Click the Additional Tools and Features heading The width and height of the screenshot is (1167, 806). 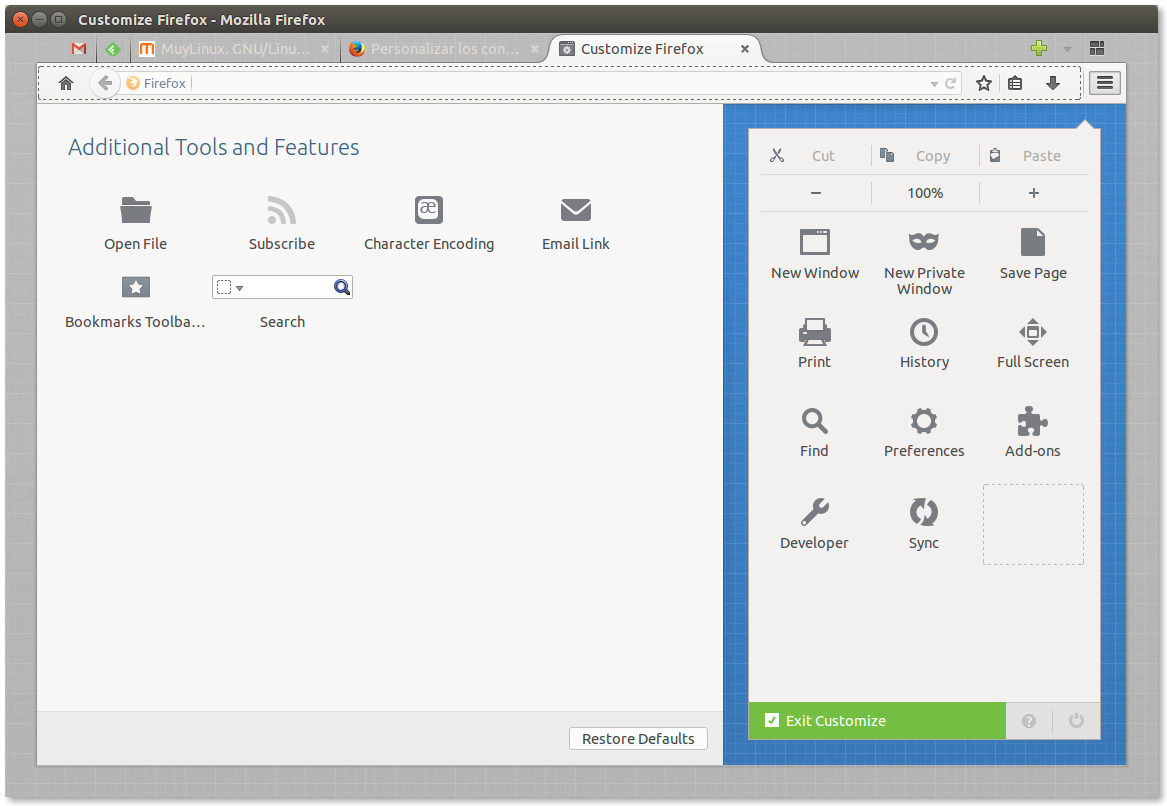tap(214, 147)
